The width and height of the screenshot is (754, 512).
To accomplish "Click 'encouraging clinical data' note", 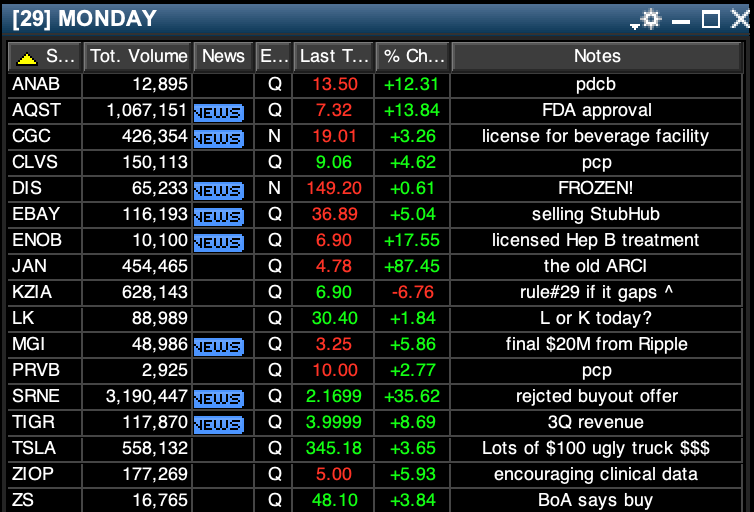I will (x=596, y=474).
